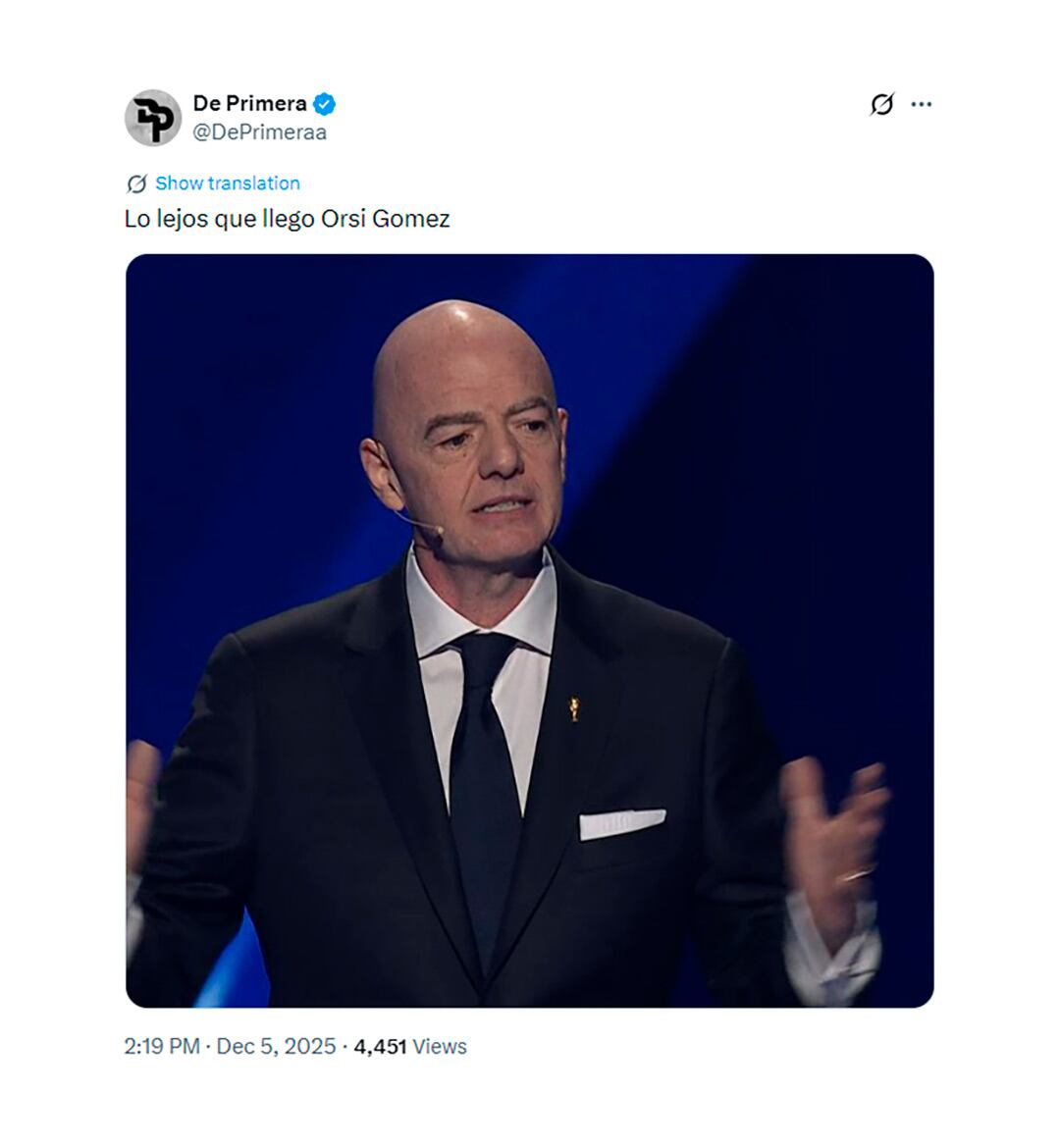Show translation of the post
The height and width of the screenshot is (1148, 1060).
pos(227,183)
